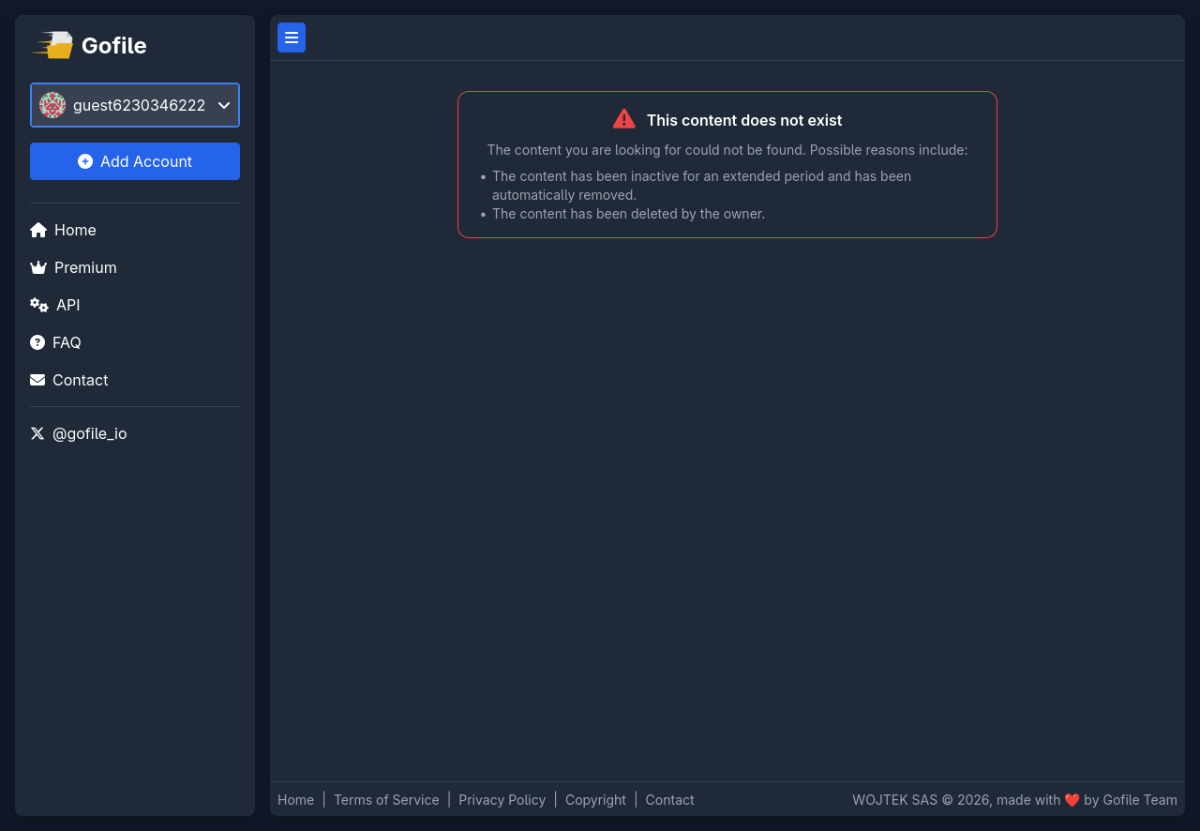Open Privacy Policy footer link
The image size is (1200, 831).
tap(502, 800)
